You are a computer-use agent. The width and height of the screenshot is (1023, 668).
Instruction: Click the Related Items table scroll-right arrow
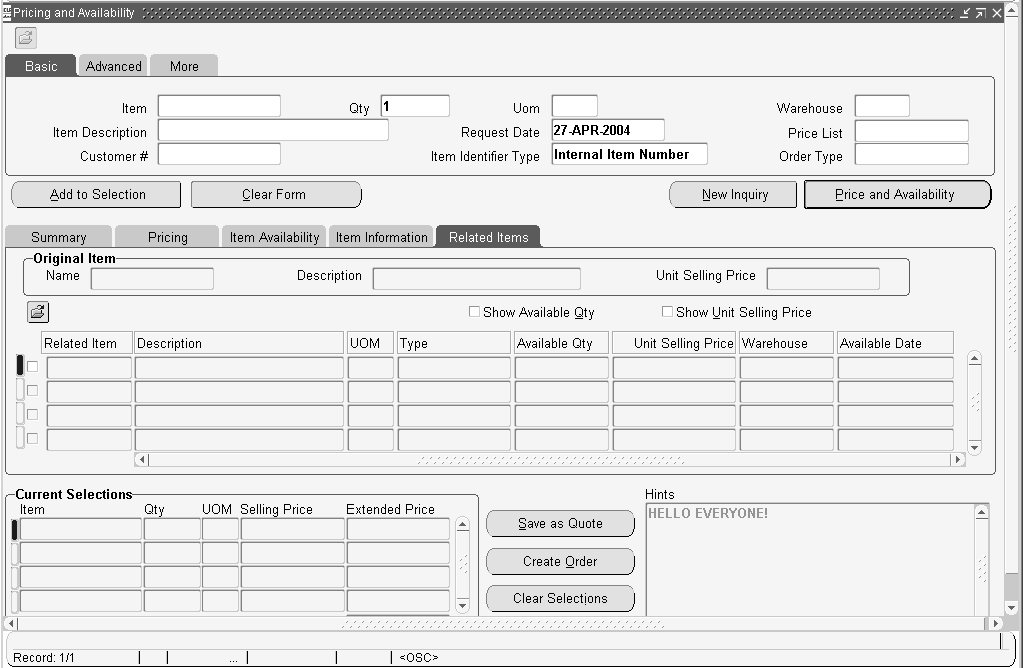click(x=957, y=459)
